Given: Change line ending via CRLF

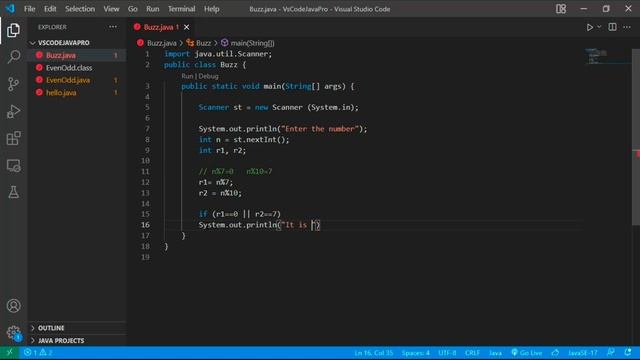Looking at the screenshot, I should [x=472, y=353].
